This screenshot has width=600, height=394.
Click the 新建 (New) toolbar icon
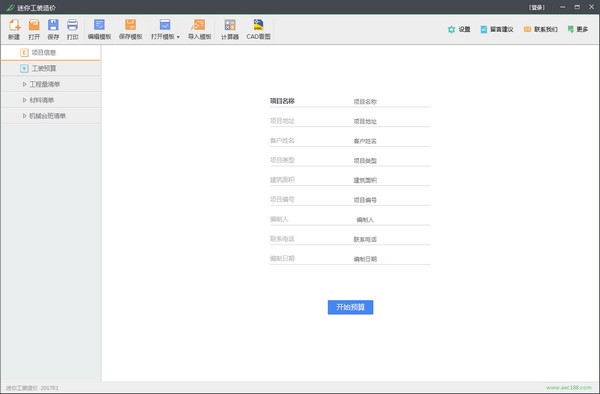(14, 29)
